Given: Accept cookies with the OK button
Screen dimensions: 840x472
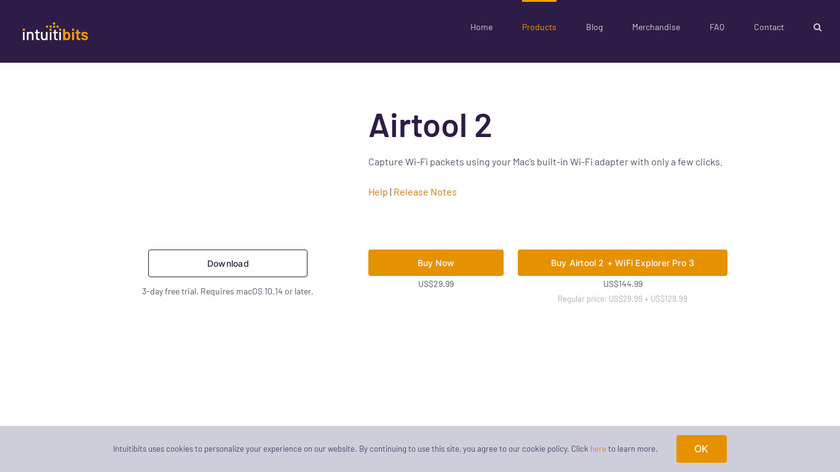Looking at the screenshot, I should pyautogui.click(x=701, y=449).
